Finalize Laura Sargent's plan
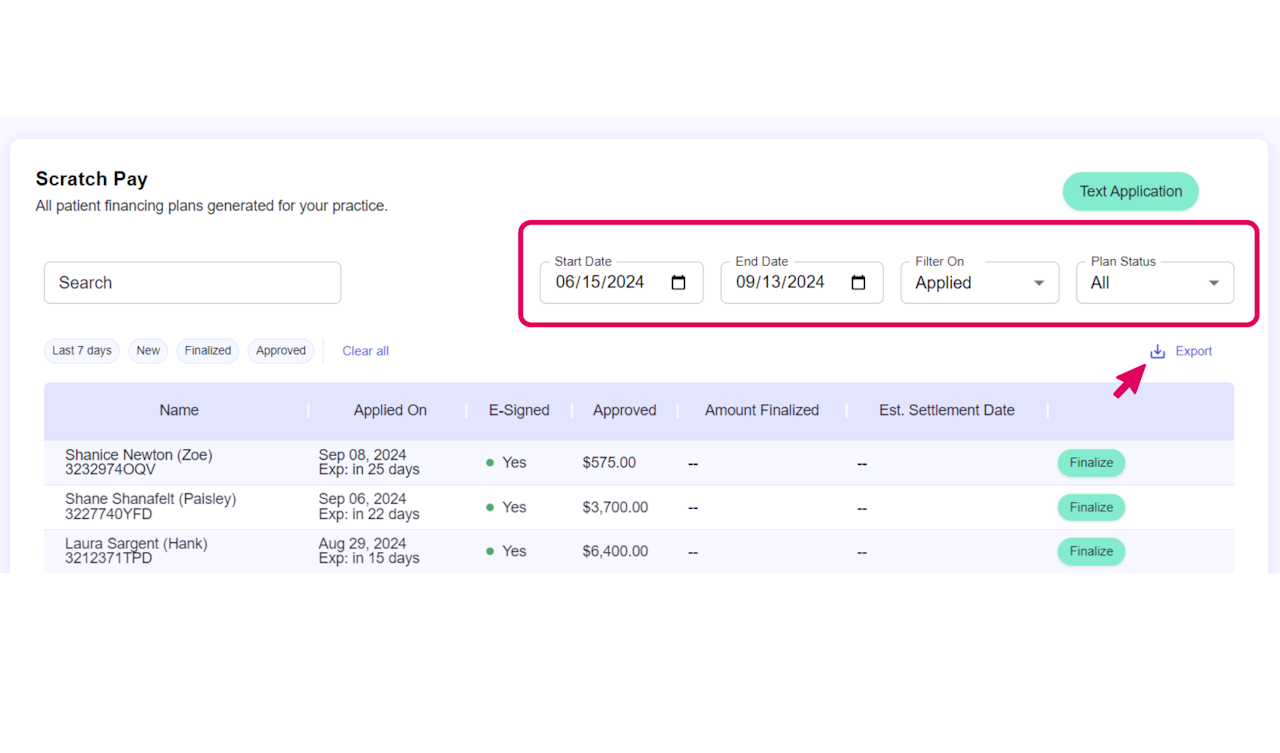 [x=1091, y=551]
